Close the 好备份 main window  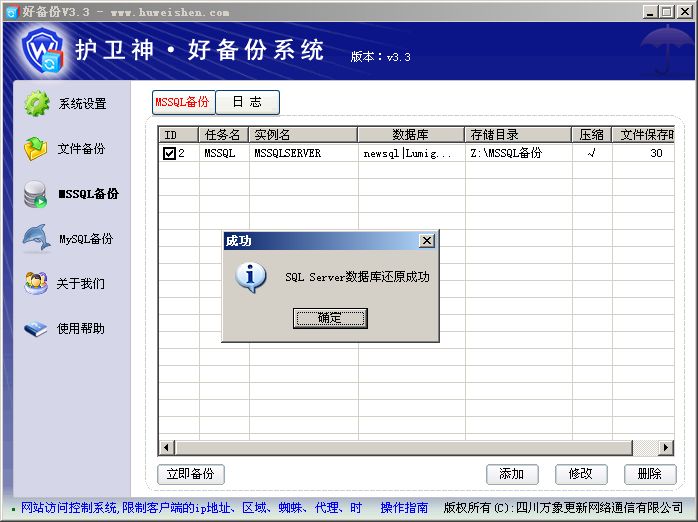click(x=685, y=12)
